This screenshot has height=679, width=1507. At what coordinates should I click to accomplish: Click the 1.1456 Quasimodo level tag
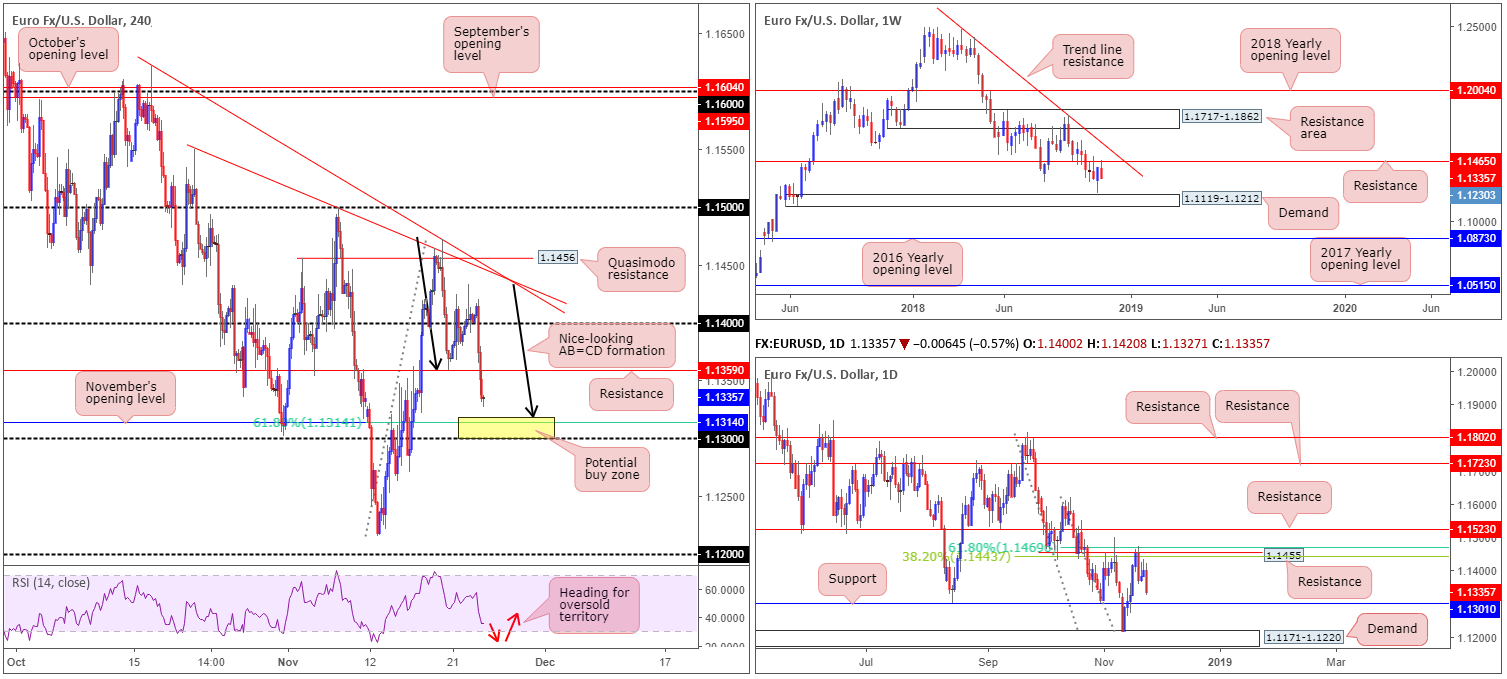[x=556, y=257]
